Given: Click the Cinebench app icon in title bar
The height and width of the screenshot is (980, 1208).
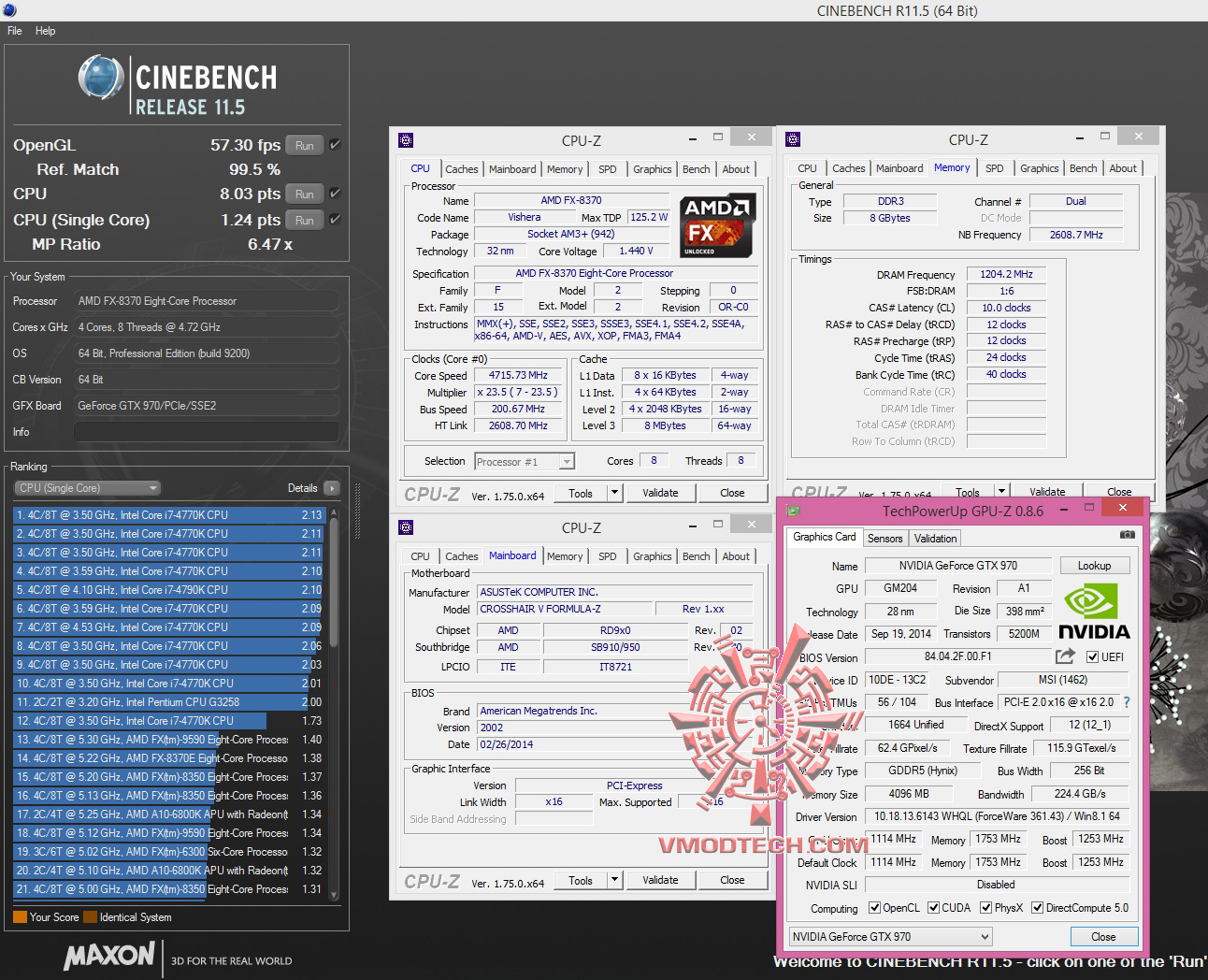Looking at the screenshot, I should pyautogui.click(x=11, y=9).
